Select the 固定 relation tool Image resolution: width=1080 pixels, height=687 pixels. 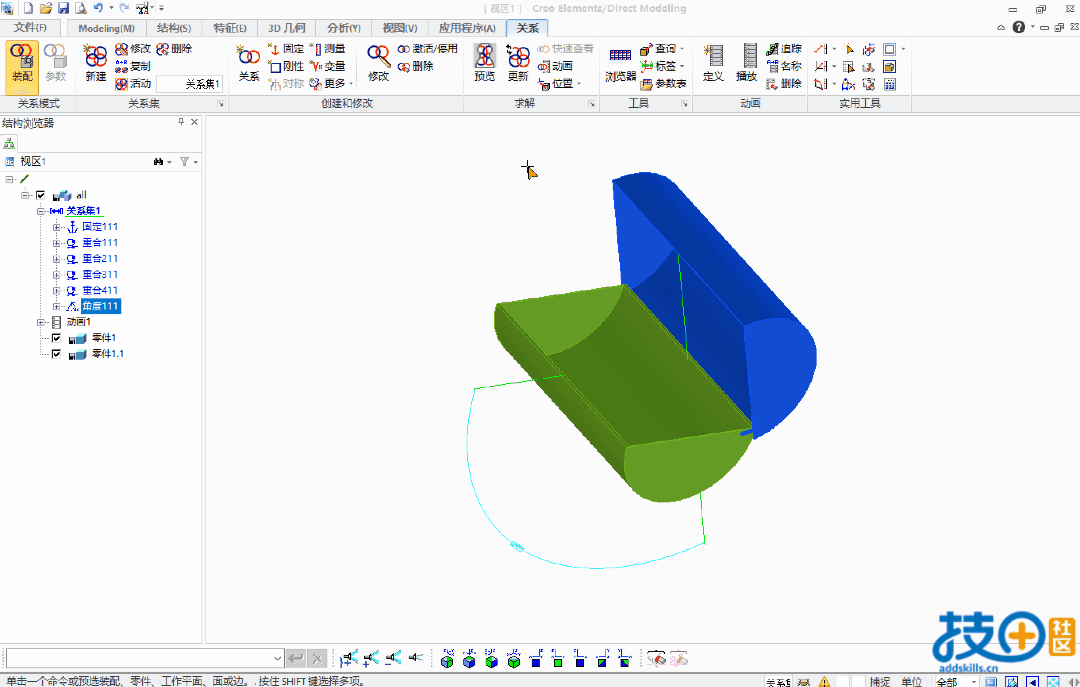[286, 49]
